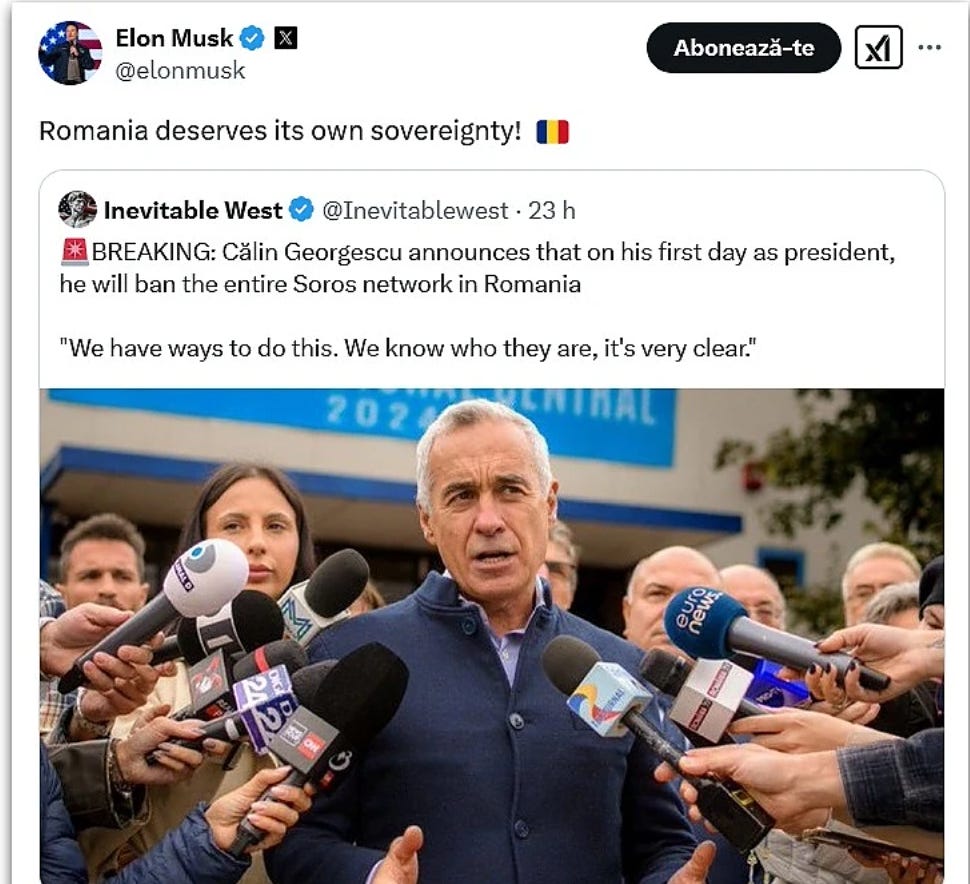Click the 23 h timestamp

pos(552,211)
